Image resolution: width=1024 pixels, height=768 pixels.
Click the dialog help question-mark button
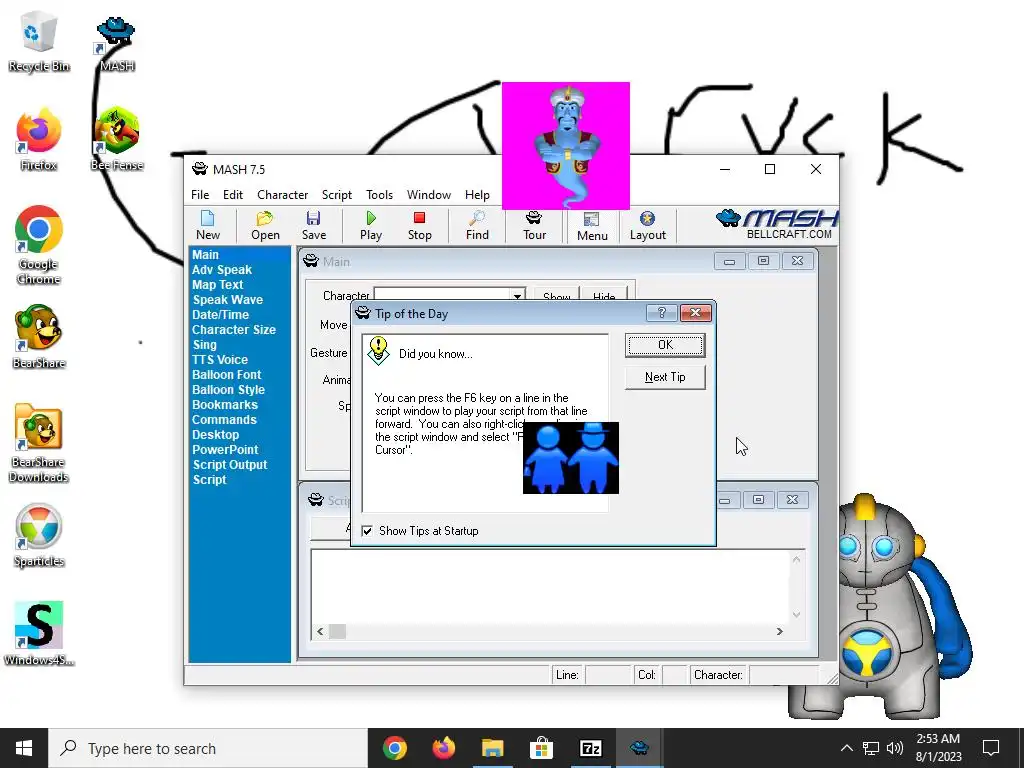[662, 313]
